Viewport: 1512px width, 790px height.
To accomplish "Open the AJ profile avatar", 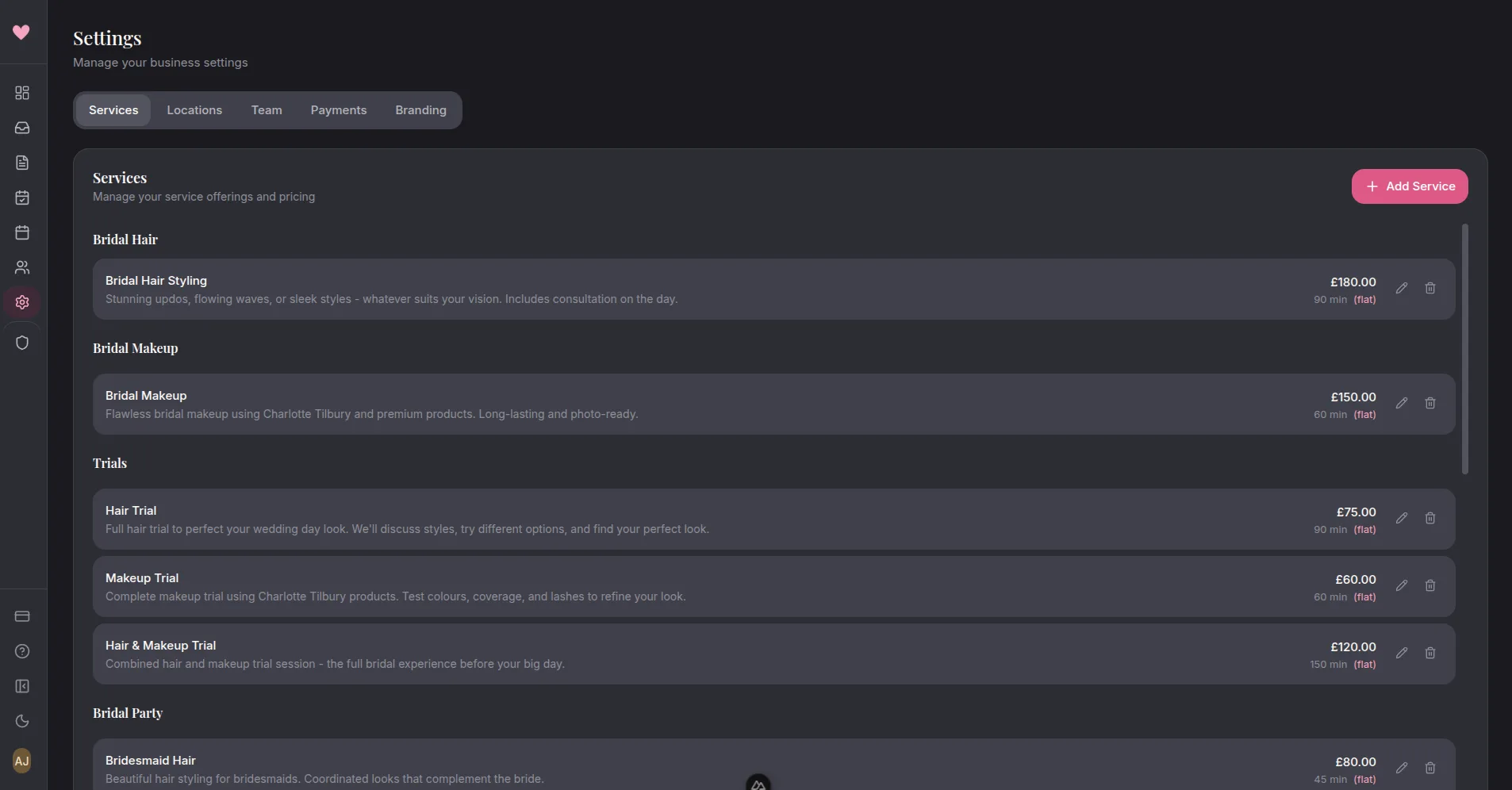I will [x=22, y=761].
